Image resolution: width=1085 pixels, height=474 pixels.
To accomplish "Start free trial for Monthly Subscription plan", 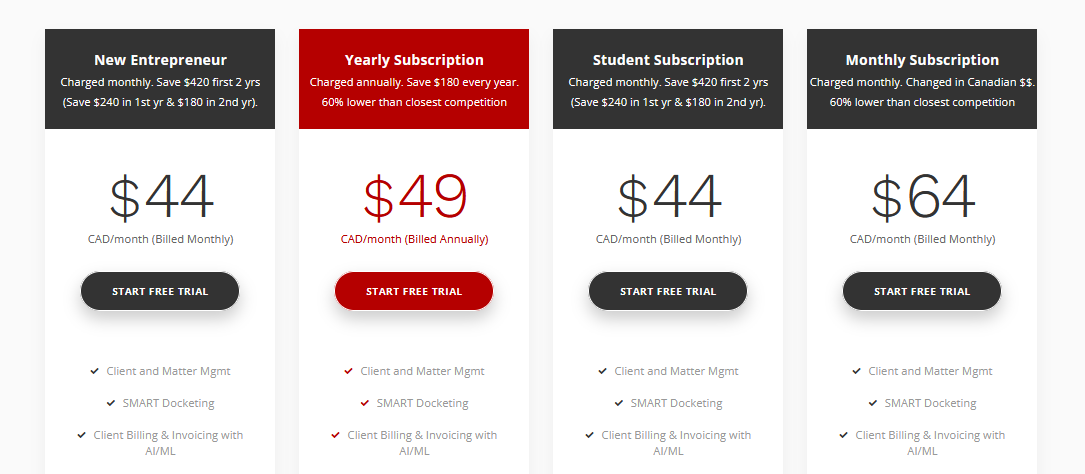I will pos(922,291).
